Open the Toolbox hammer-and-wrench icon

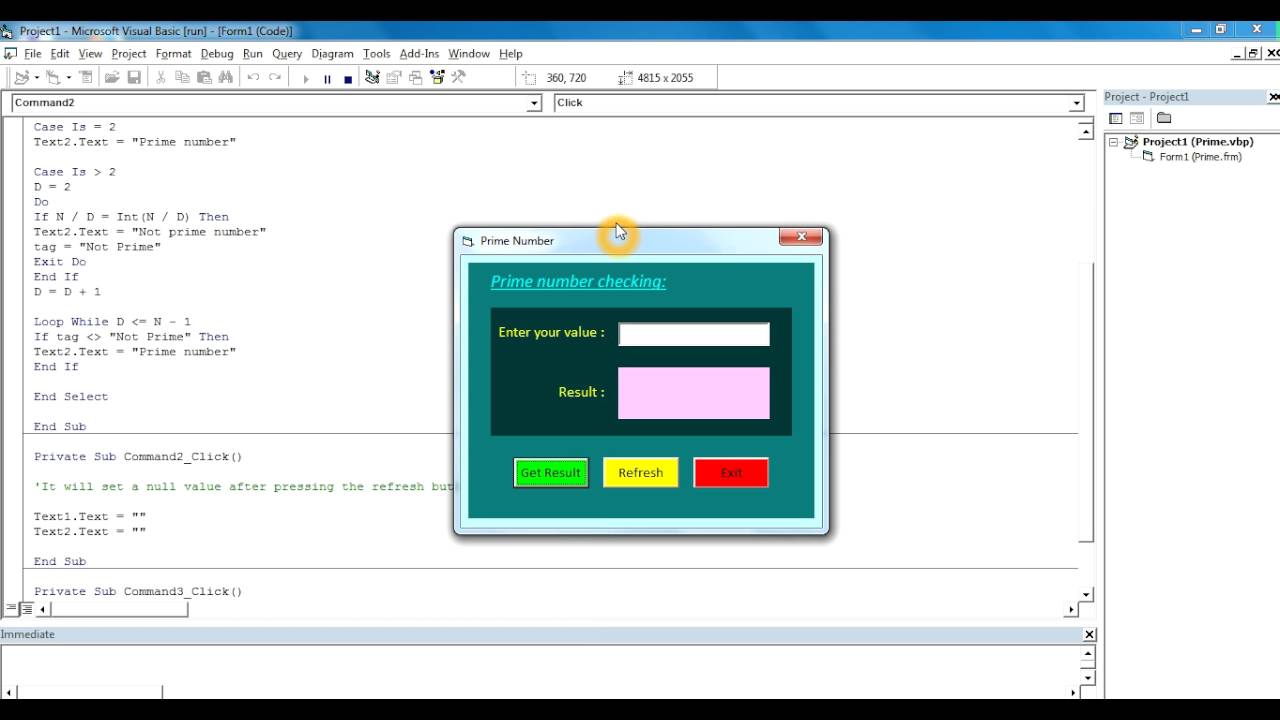[459, 77]
